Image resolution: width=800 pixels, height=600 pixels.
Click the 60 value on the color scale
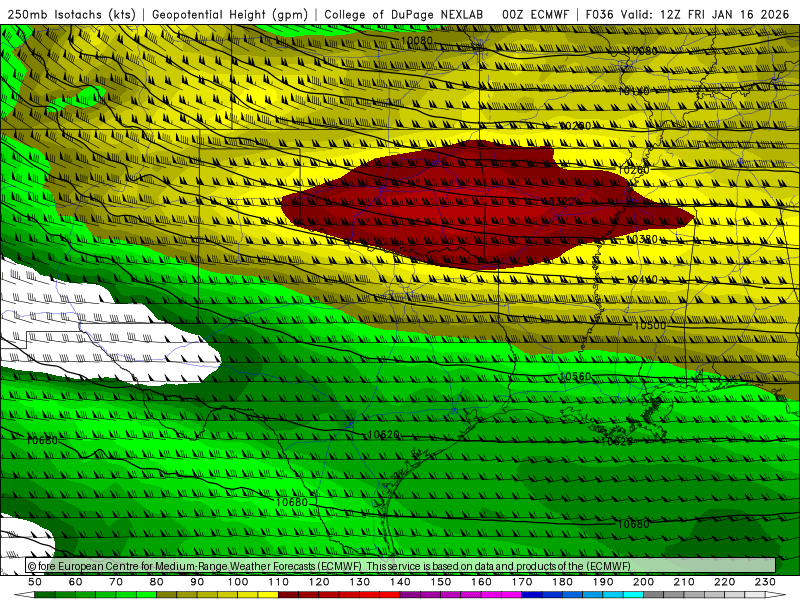click(x=76, y=582)
